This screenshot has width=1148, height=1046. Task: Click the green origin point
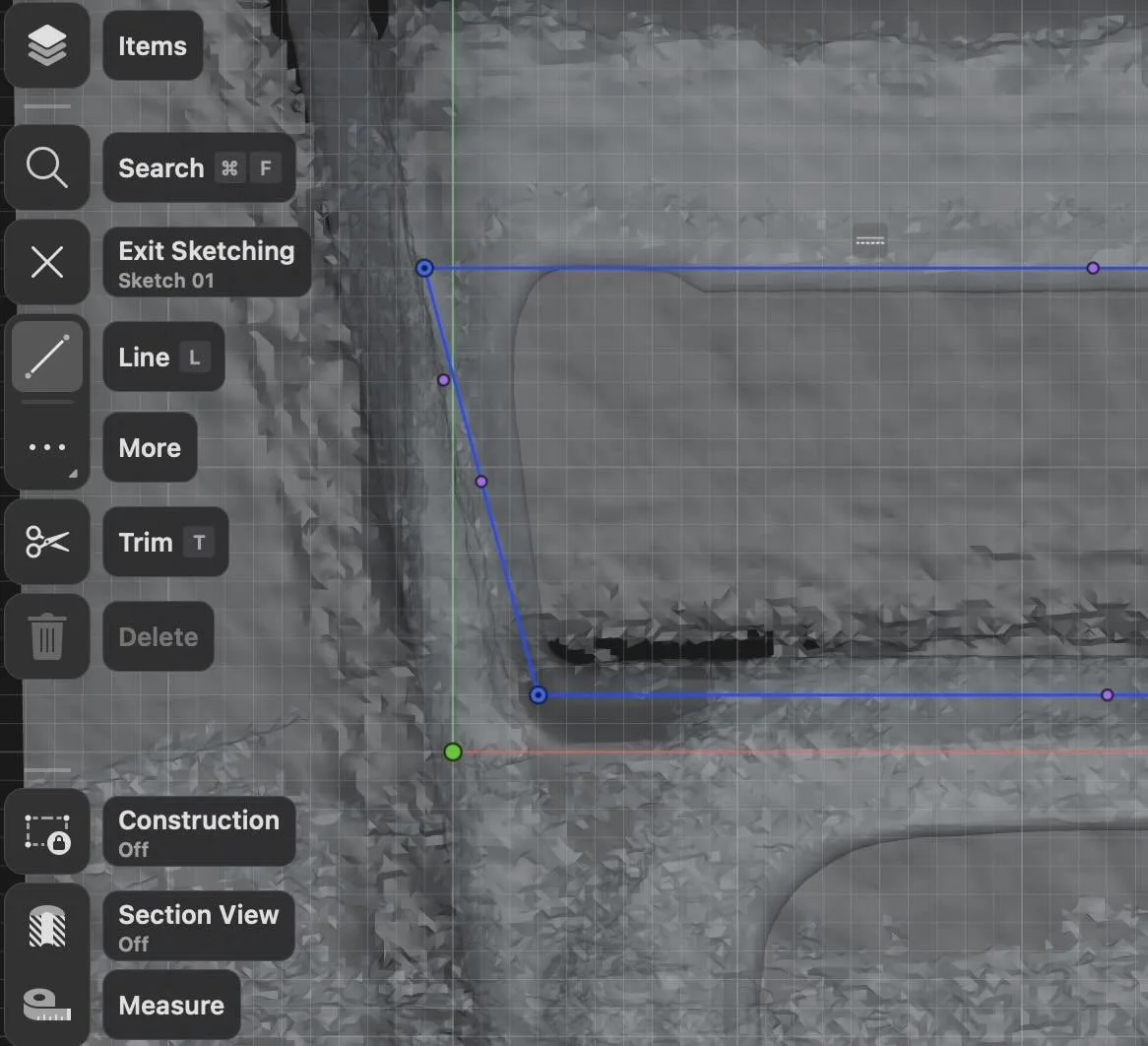pos(453,752)
